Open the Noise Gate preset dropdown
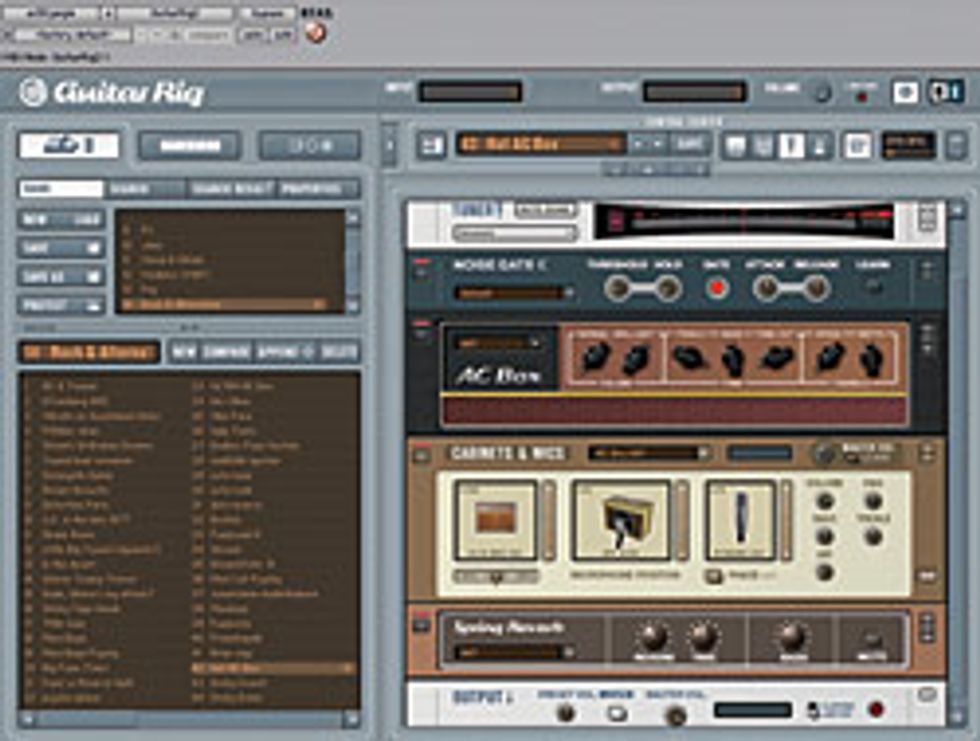The width and height of the screenshot is (980, 741). click(514, 293)
